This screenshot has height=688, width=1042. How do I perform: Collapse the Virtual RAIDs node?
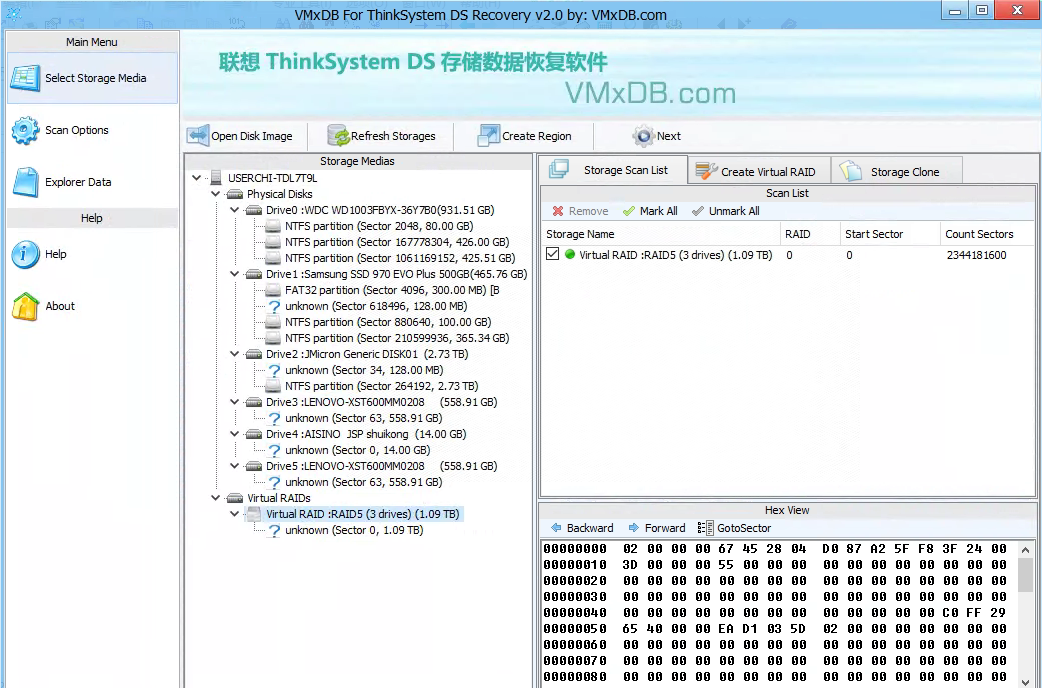click(x=215, y=498)
